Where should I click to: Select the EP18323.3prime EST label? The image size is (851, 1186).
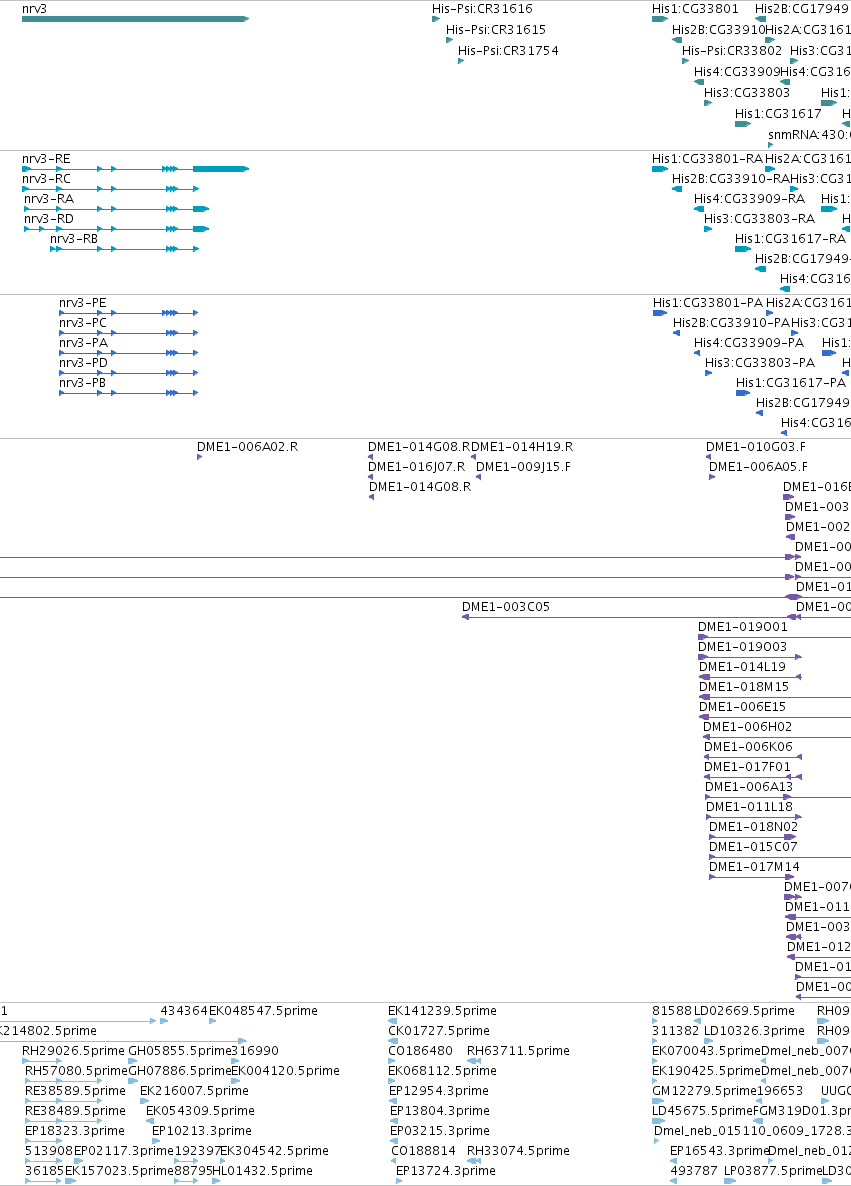point(75,1131)
